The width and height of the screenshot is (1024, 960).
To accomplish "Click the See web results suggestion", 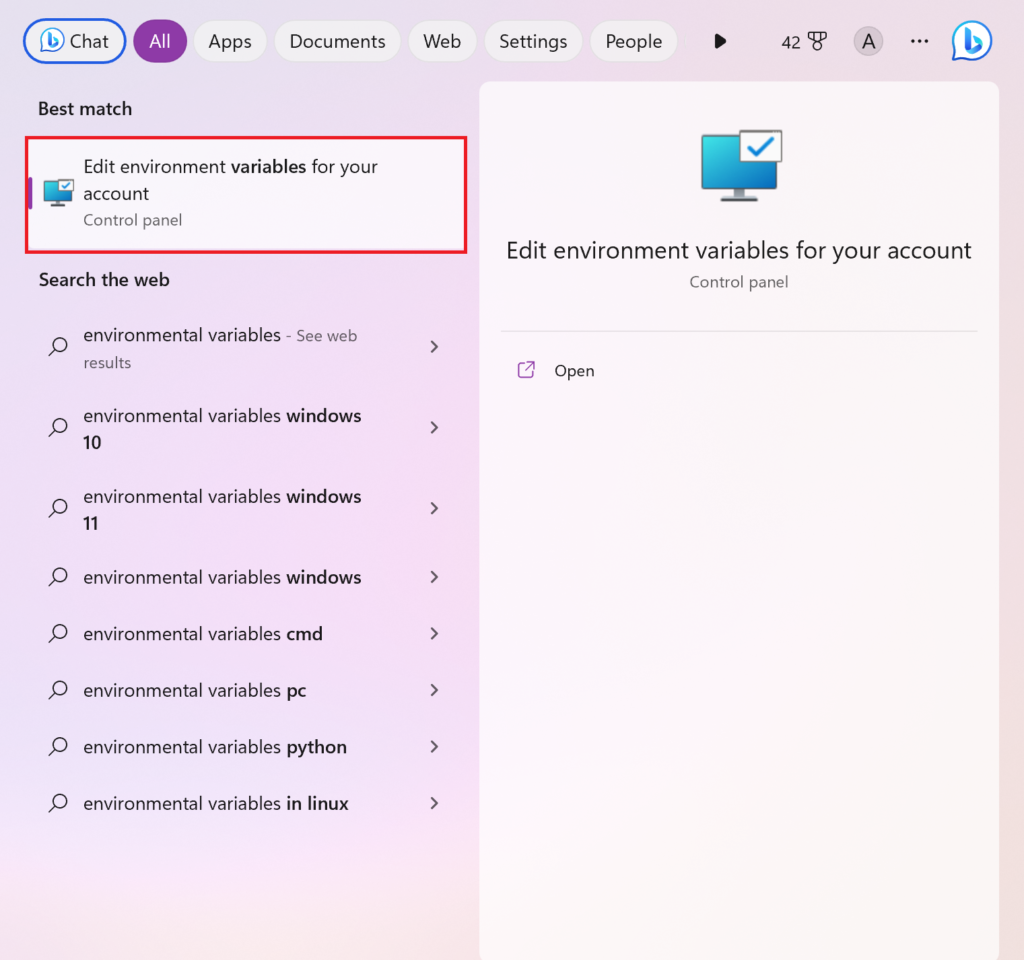I will [x=220, y=348].
